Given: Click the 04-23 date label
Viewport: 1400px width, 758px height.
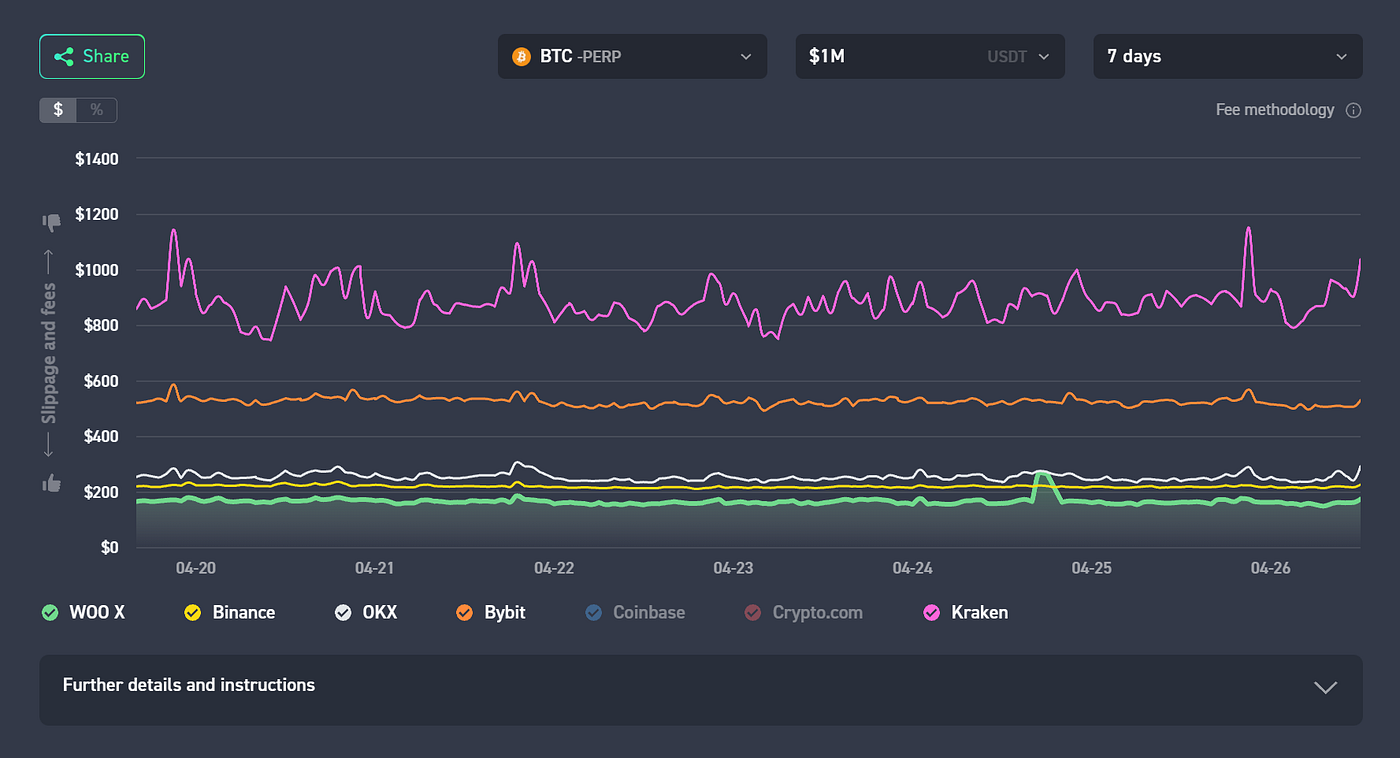Looking at the screenshot, I should coord(733,568).
